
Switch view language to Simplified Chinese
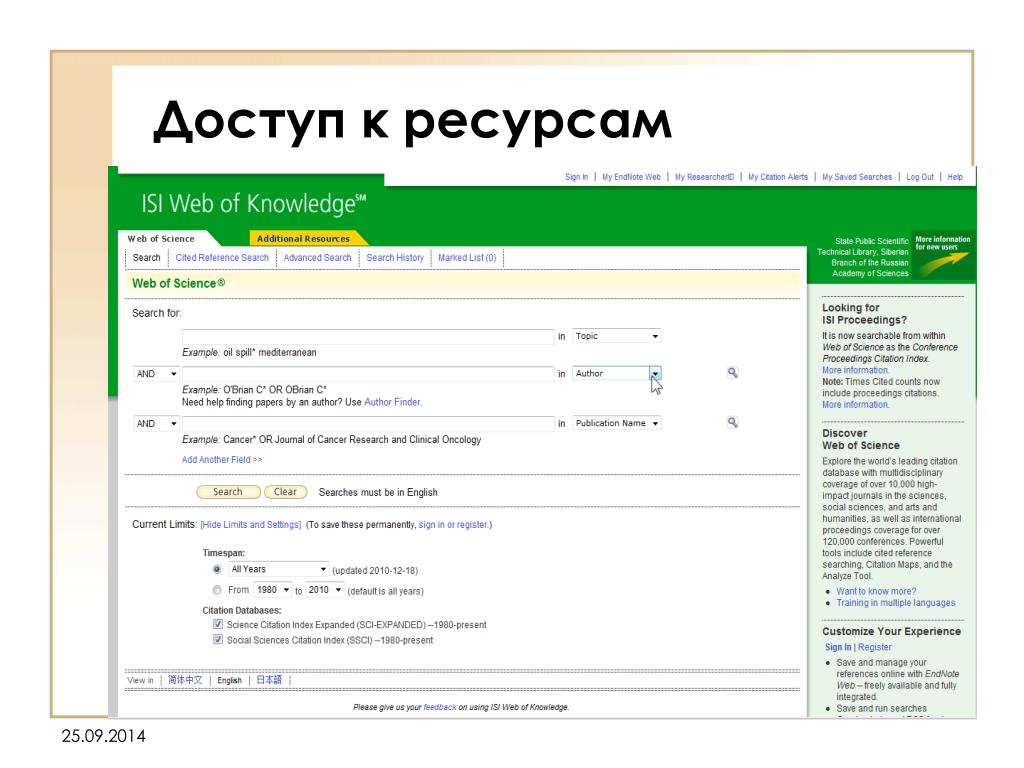click(x=185, y=680)
